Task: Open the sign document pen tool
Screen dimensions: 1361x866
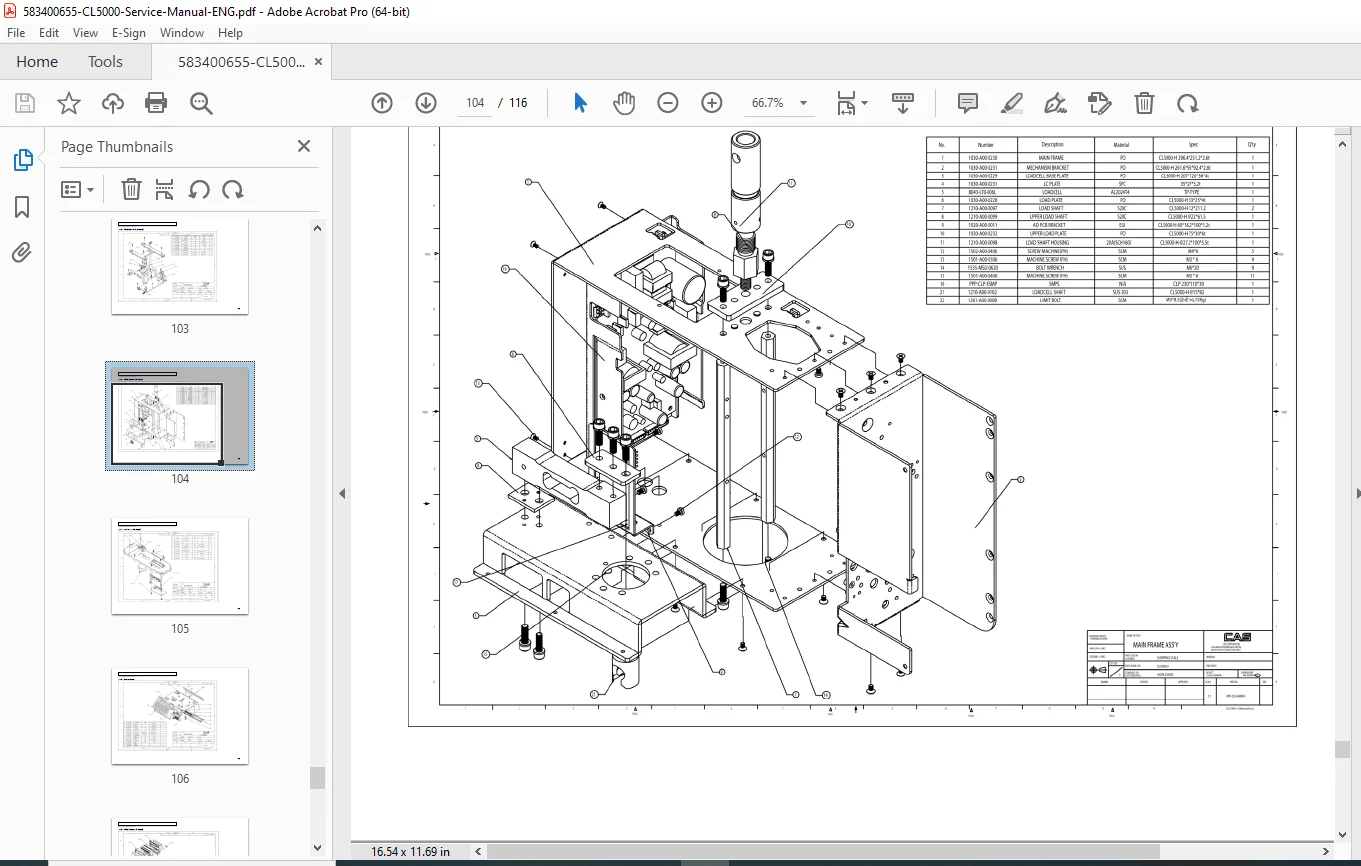Action: tap(1056, 103)
